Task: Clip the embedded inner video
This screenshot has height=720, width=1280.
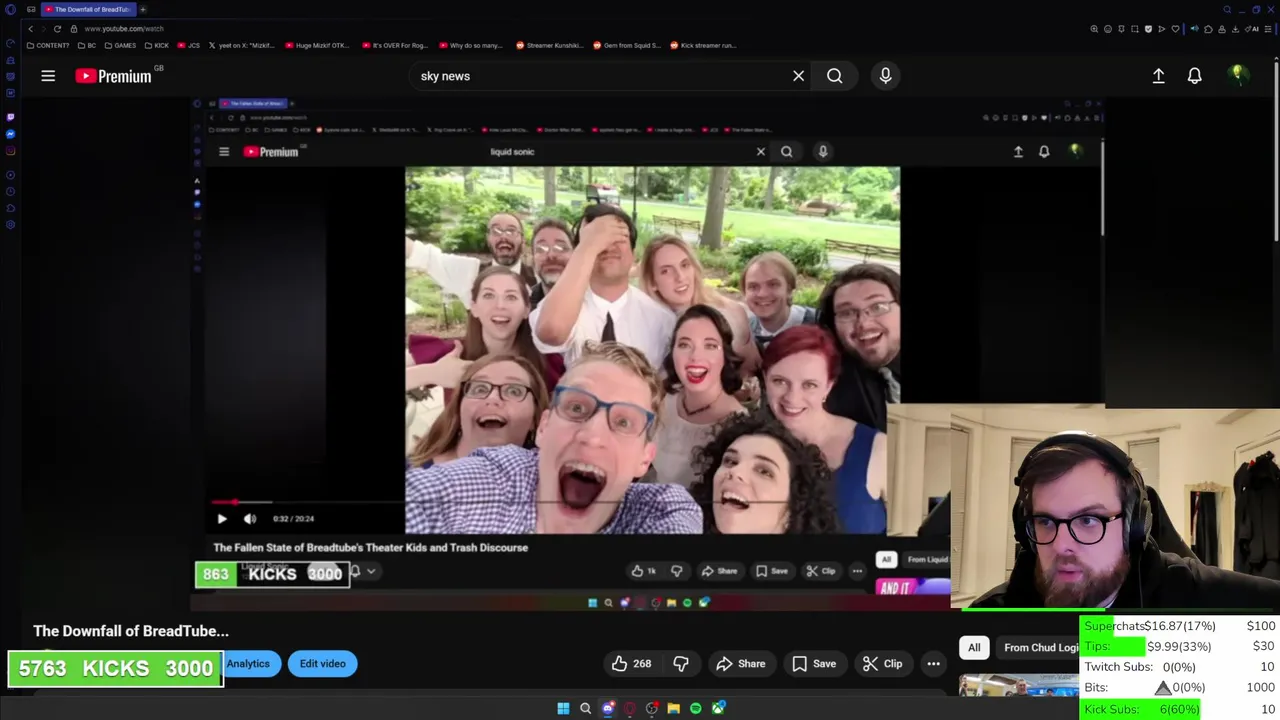Action: (x=821, y=571)
